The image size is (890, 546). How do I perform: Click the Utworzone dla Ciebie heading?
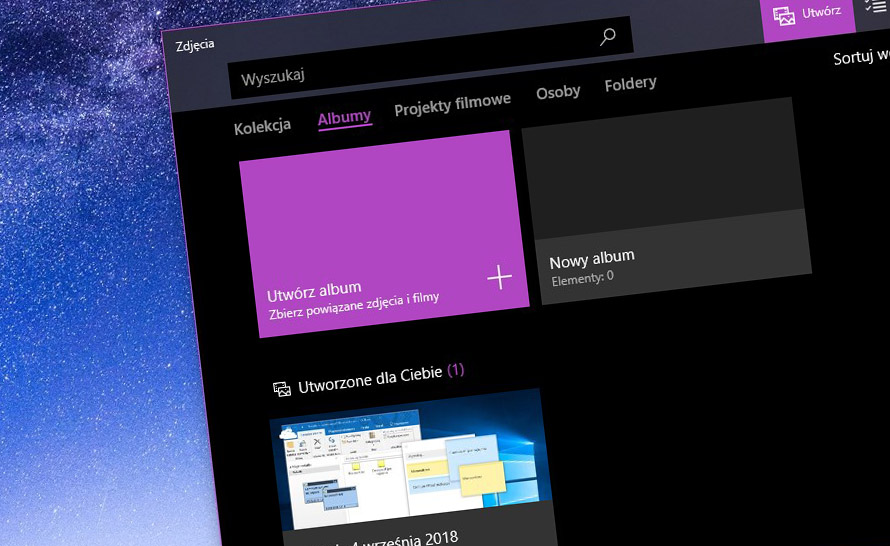(x=380, y=378)
